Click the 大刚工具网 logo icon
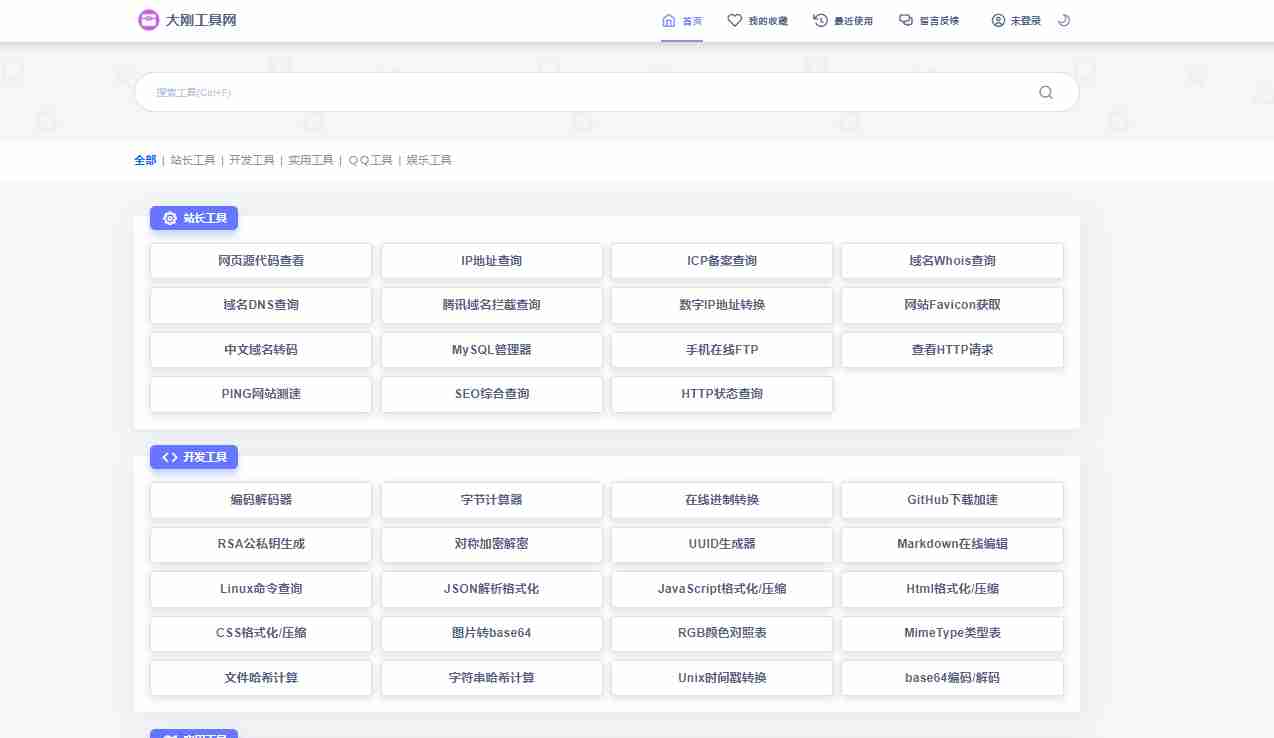The image size is (1274, 738). pyautogui.click(x=148, y=19)
